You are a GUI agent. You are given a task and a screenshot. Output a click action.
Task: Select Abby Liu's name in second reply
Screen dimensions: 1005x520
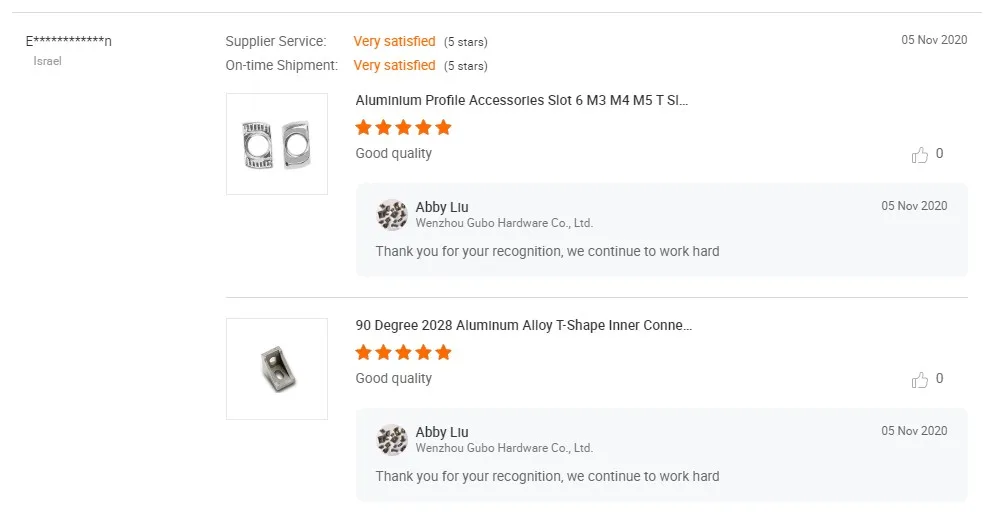442,432
